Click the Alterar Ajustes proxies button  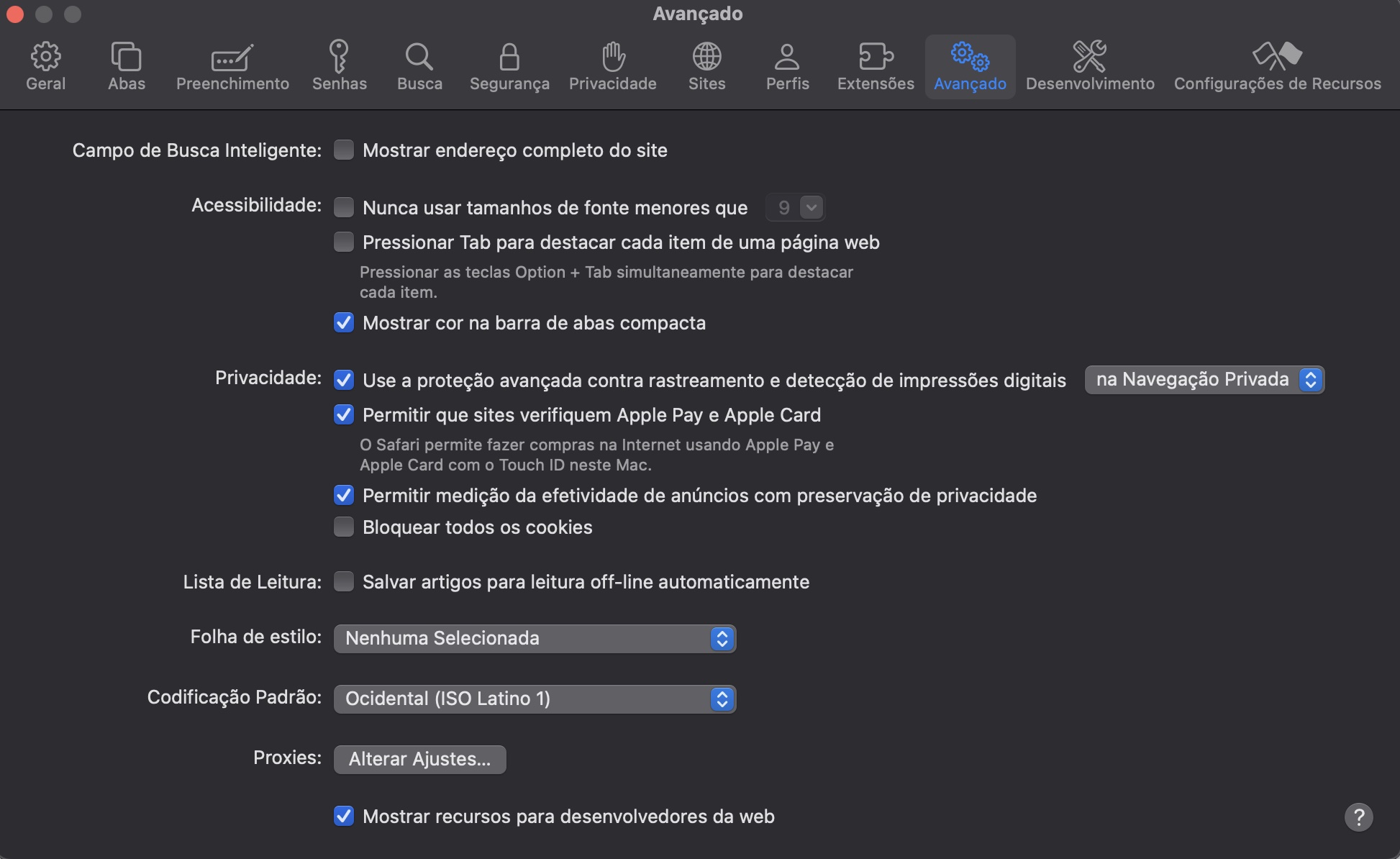[x=419, y=759]
